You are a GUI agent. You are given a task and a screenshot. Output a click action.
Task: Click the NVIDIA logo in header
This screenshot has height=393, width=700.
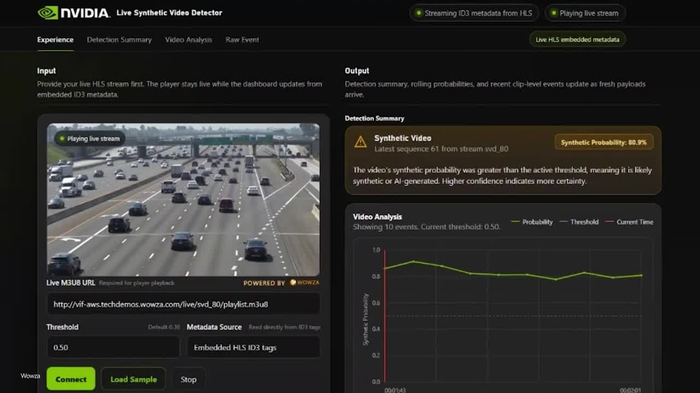coord(74,13)
